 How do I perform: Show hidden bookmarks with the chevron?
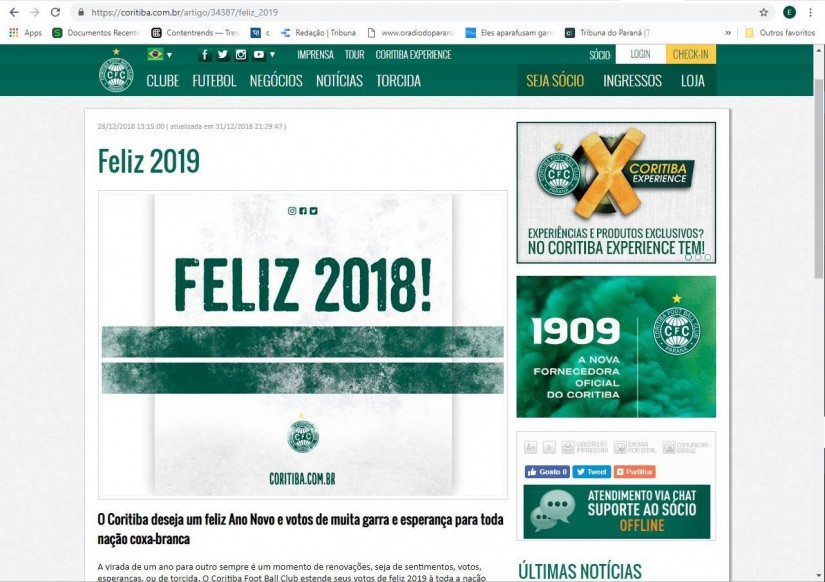tap(728, 33)
